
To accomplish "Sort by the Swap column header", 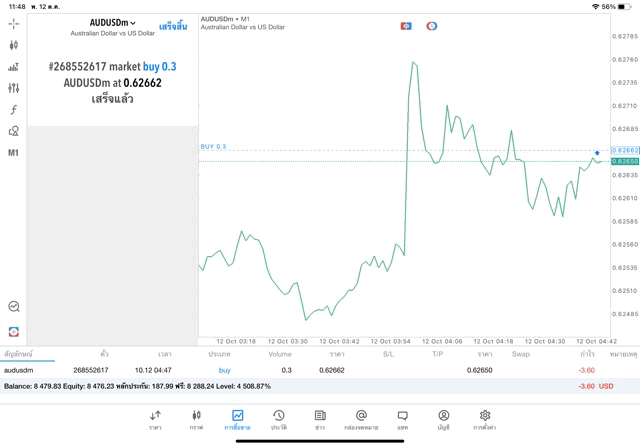I will 521,354.
